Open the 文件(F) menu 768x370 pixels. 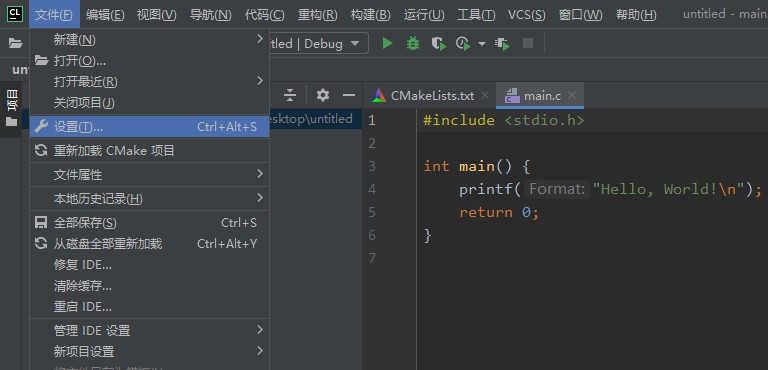click(x=54, y=15)
